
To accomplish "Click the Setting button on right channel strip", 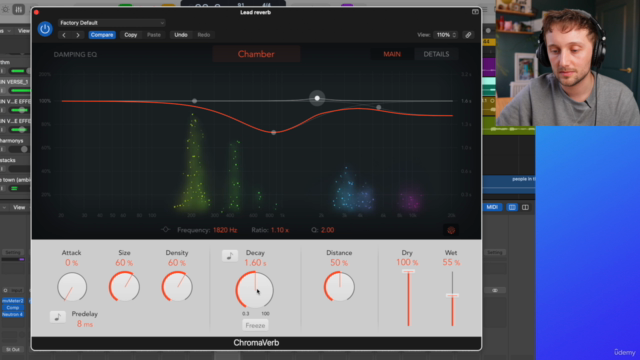I will pos(495,253).
